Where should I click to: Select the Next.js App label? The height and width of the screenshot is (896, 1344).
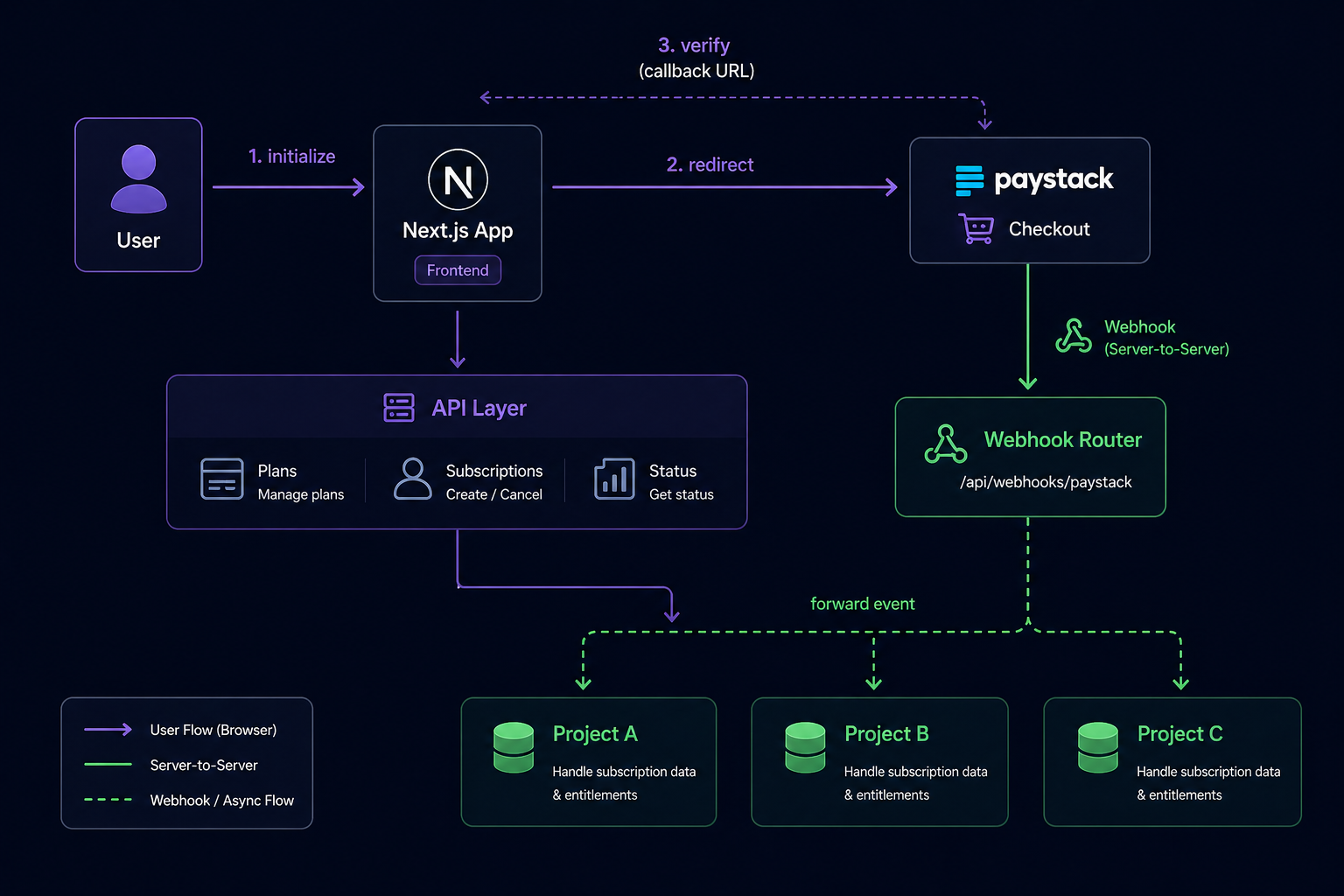pos(458,231)
